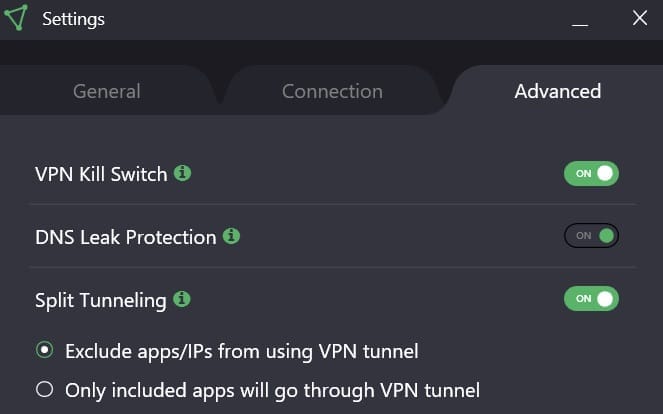
Task: Click 'Only included apps will go through VPN tunnel' text
Action: click(272, 390)
